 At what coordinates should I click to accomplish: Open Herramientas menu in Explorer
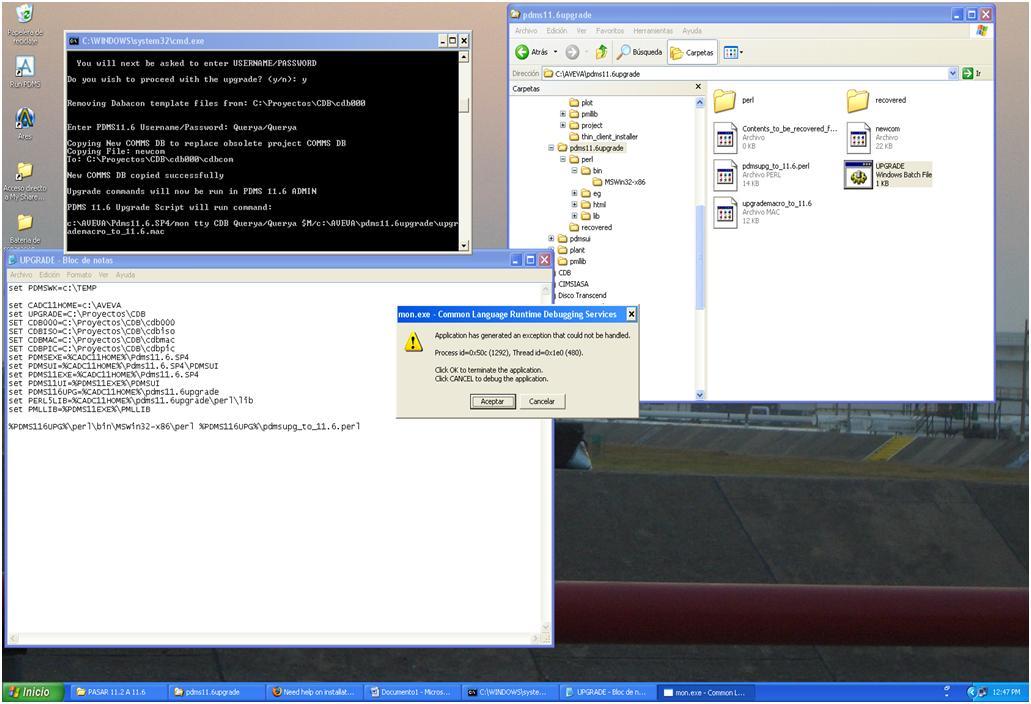653,31
